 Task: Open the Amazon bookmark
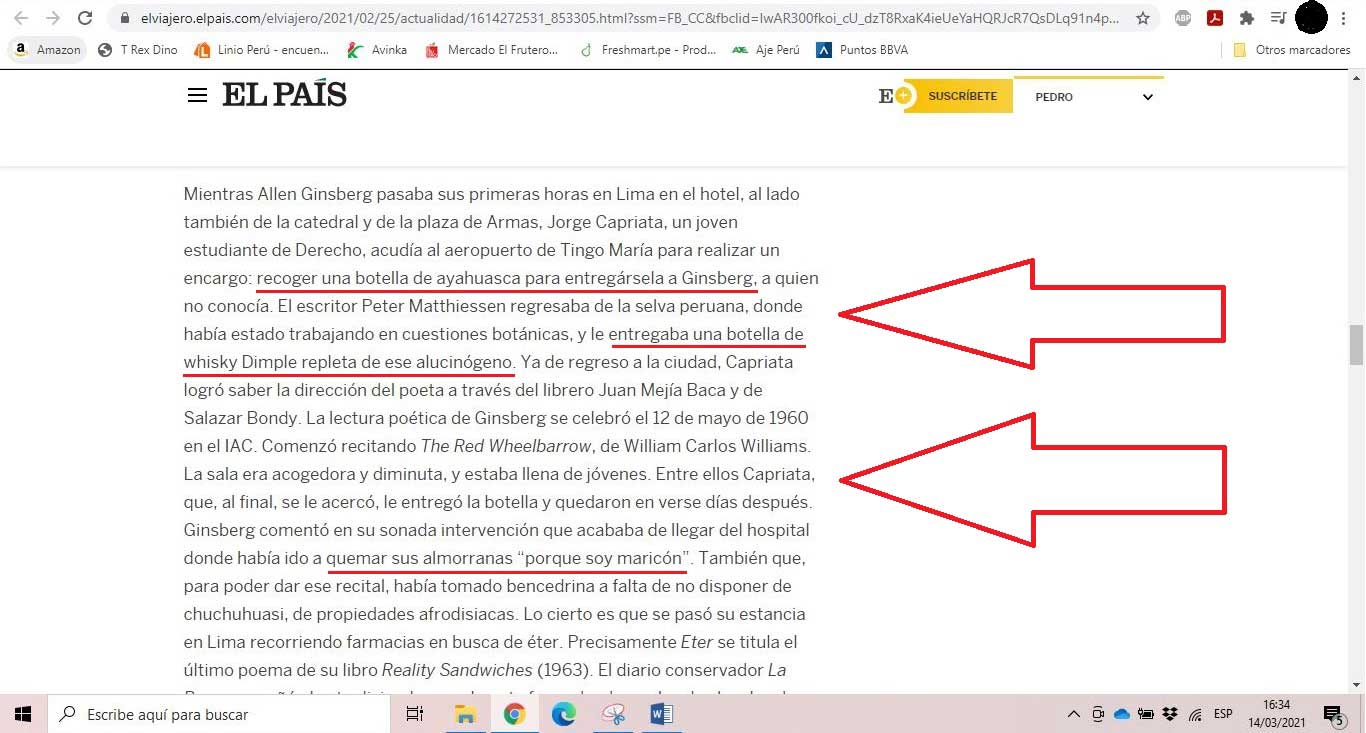tap(48, 50)
